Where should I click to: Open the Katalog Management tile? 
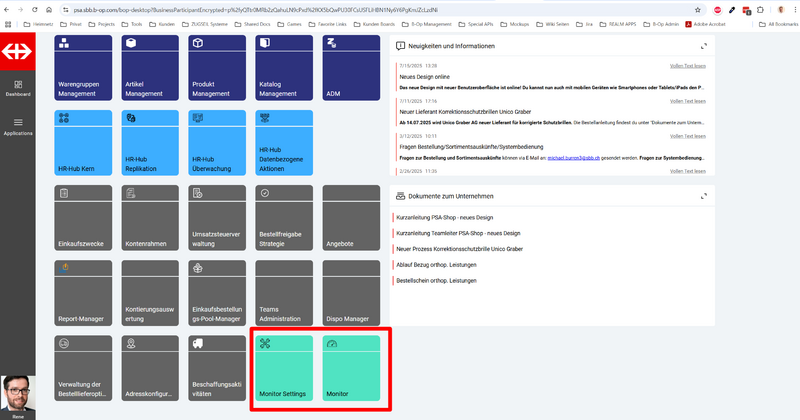point(283,67)
